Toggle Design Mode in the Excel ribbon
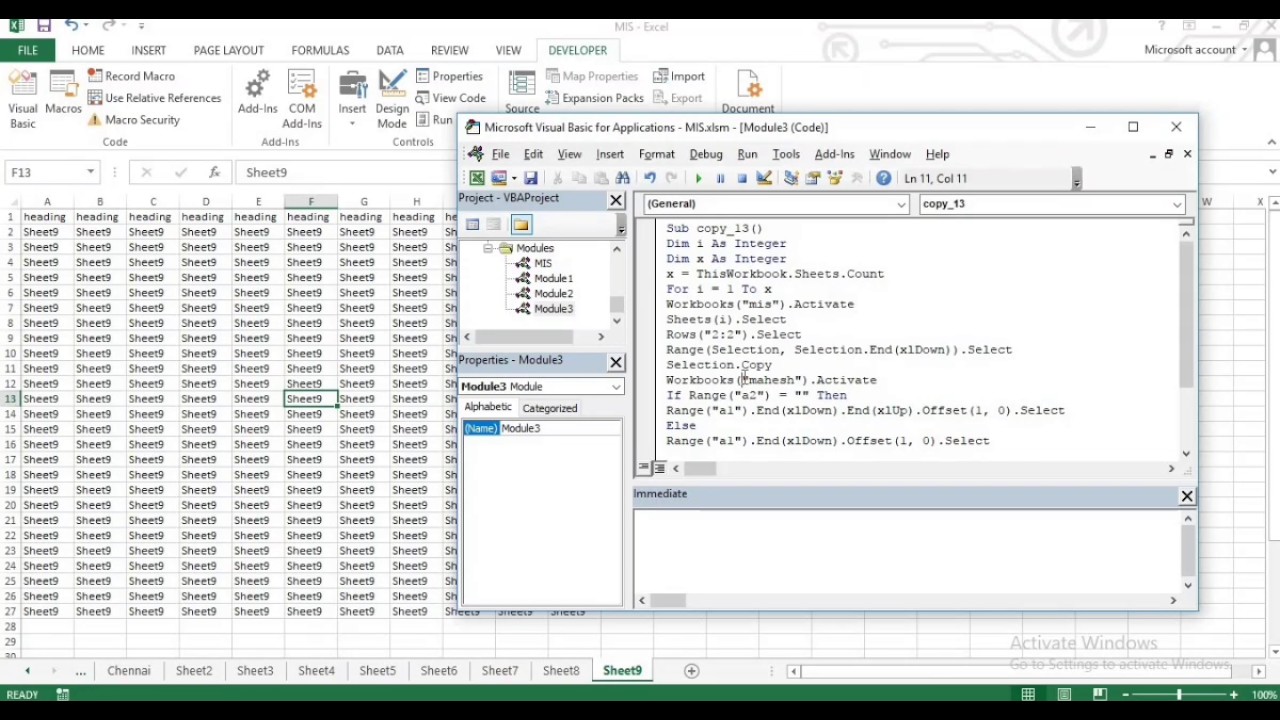Image resolution: width=1280 pixels, height=720 pixels. click(x=392, y=100)
